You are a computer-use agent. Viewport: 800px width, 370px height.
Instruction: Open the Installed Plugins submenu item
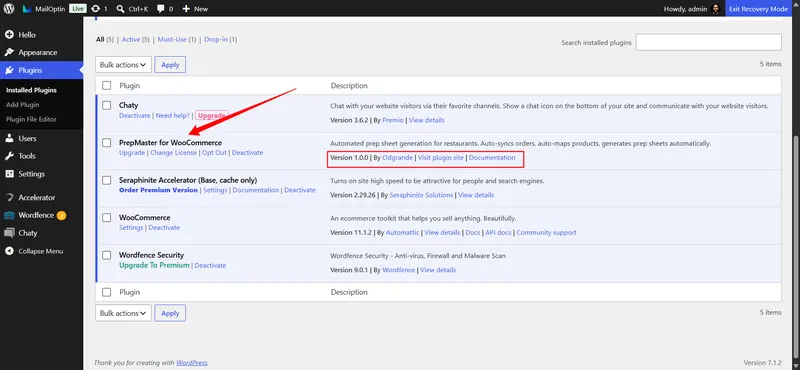tap(31, 90)
